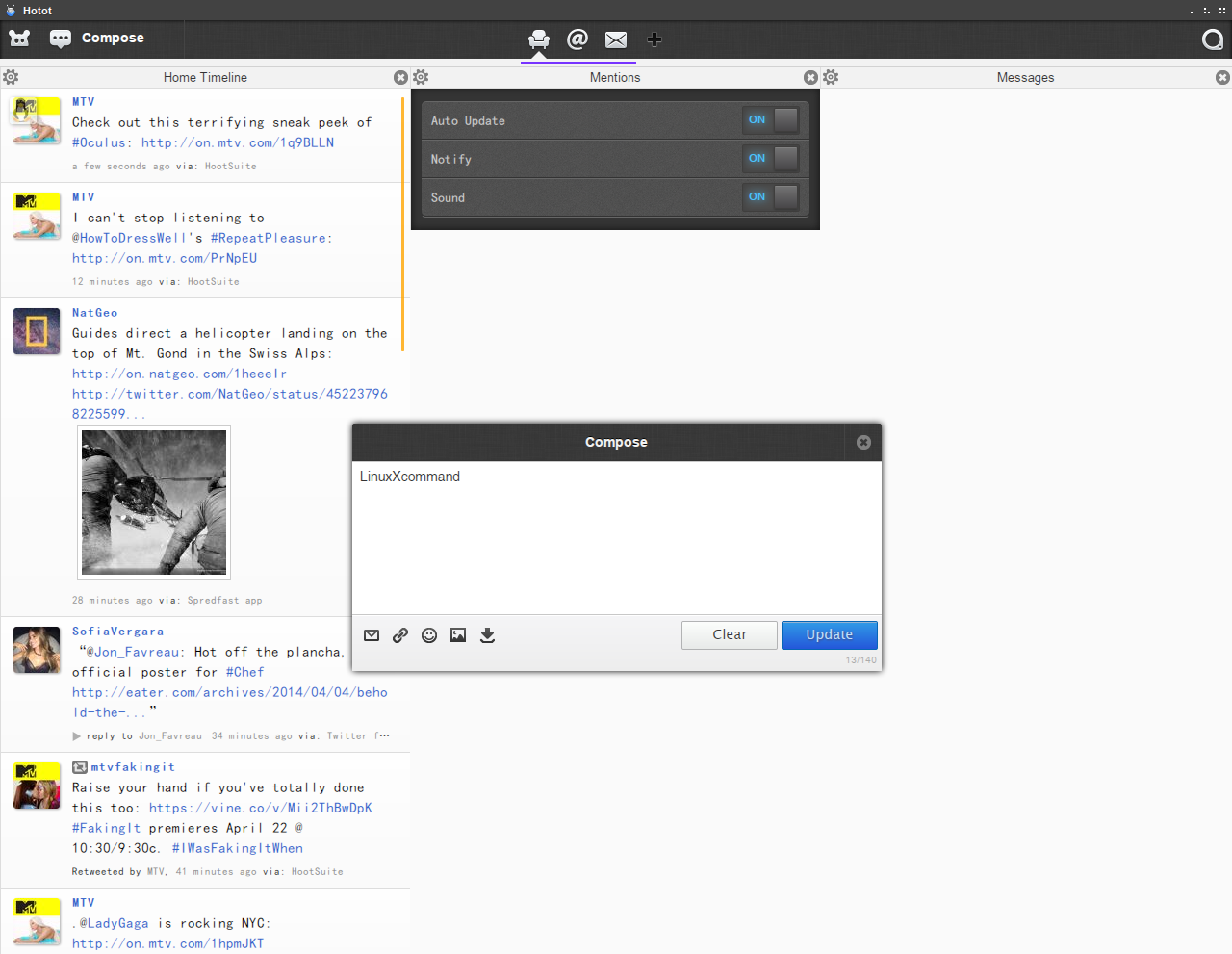Open search with the magnifier icon

click(x=1213, y=39)
